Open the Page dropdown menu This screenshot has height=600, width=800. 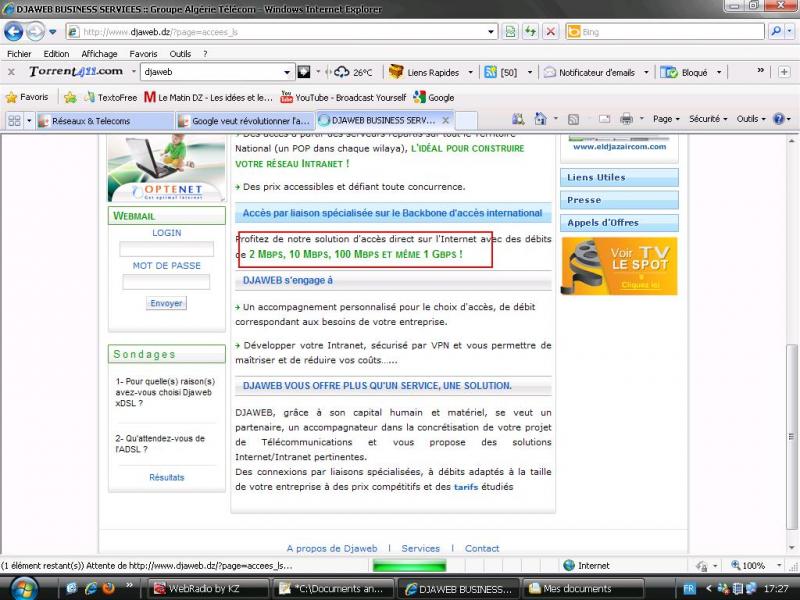point(666,119)
